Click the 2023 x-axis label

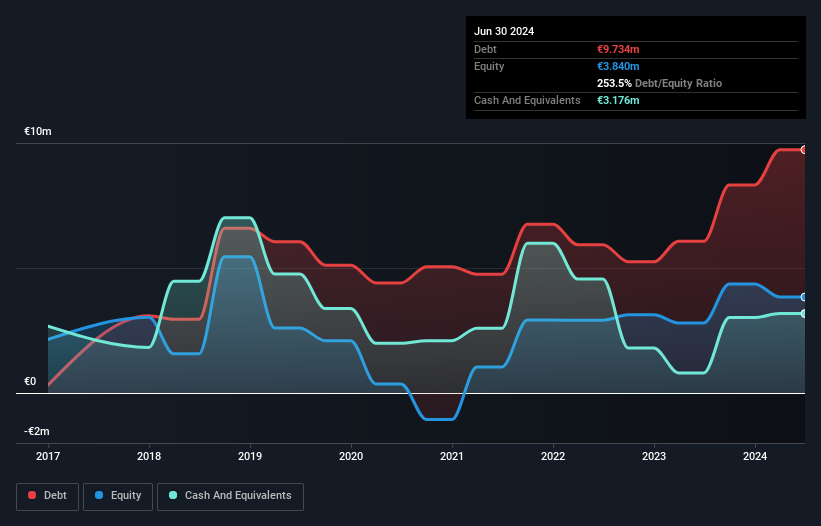654,456
